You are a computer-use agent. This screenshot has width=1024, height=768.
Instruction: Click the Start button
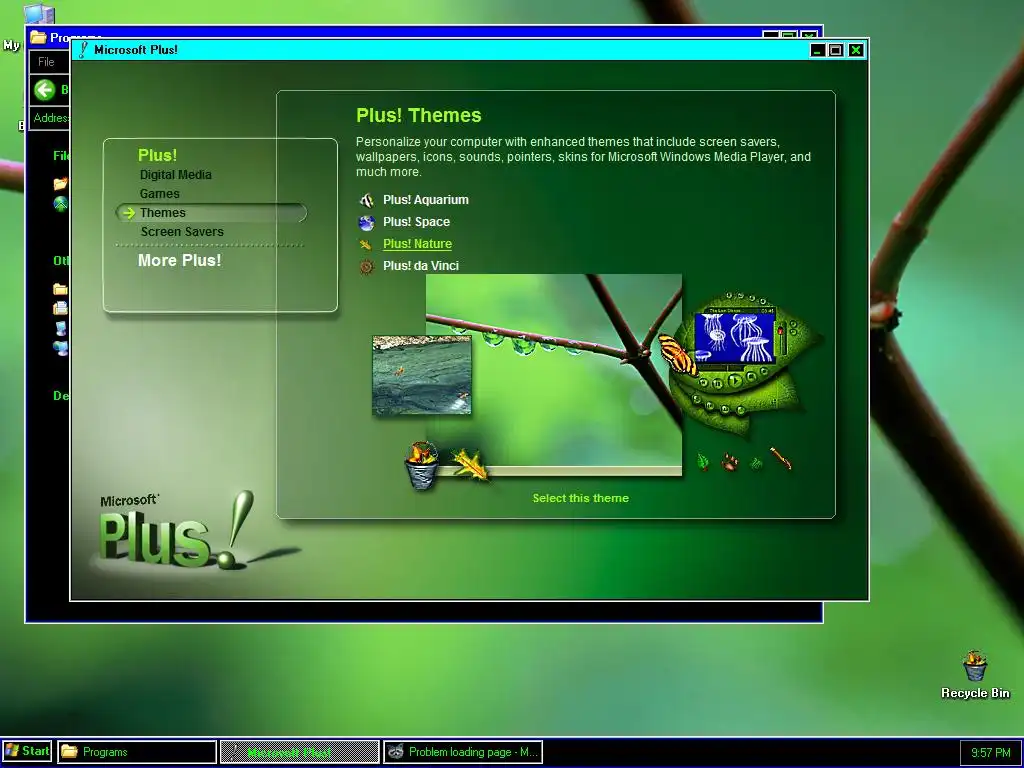coord(27,751)
